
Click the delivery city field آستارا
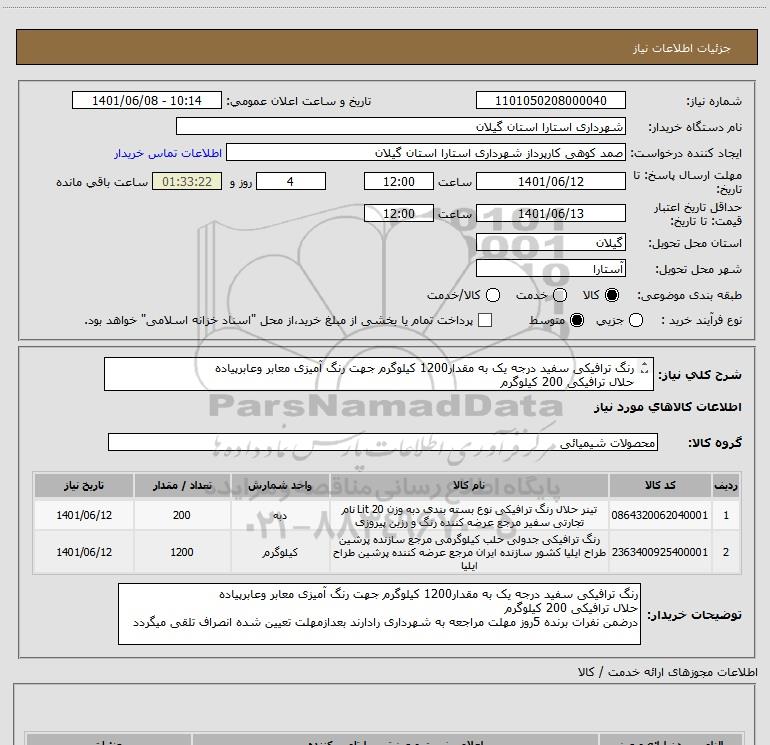[550, 269]
